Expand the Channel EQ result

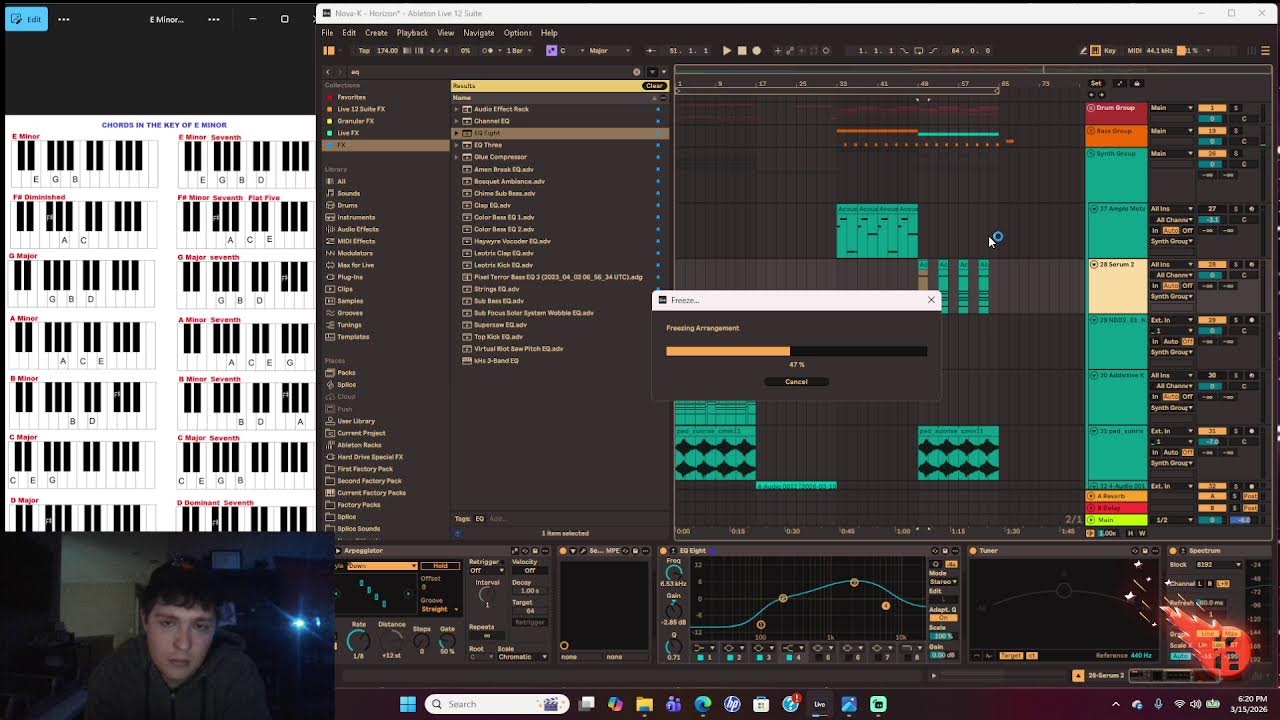pos(457,121)
